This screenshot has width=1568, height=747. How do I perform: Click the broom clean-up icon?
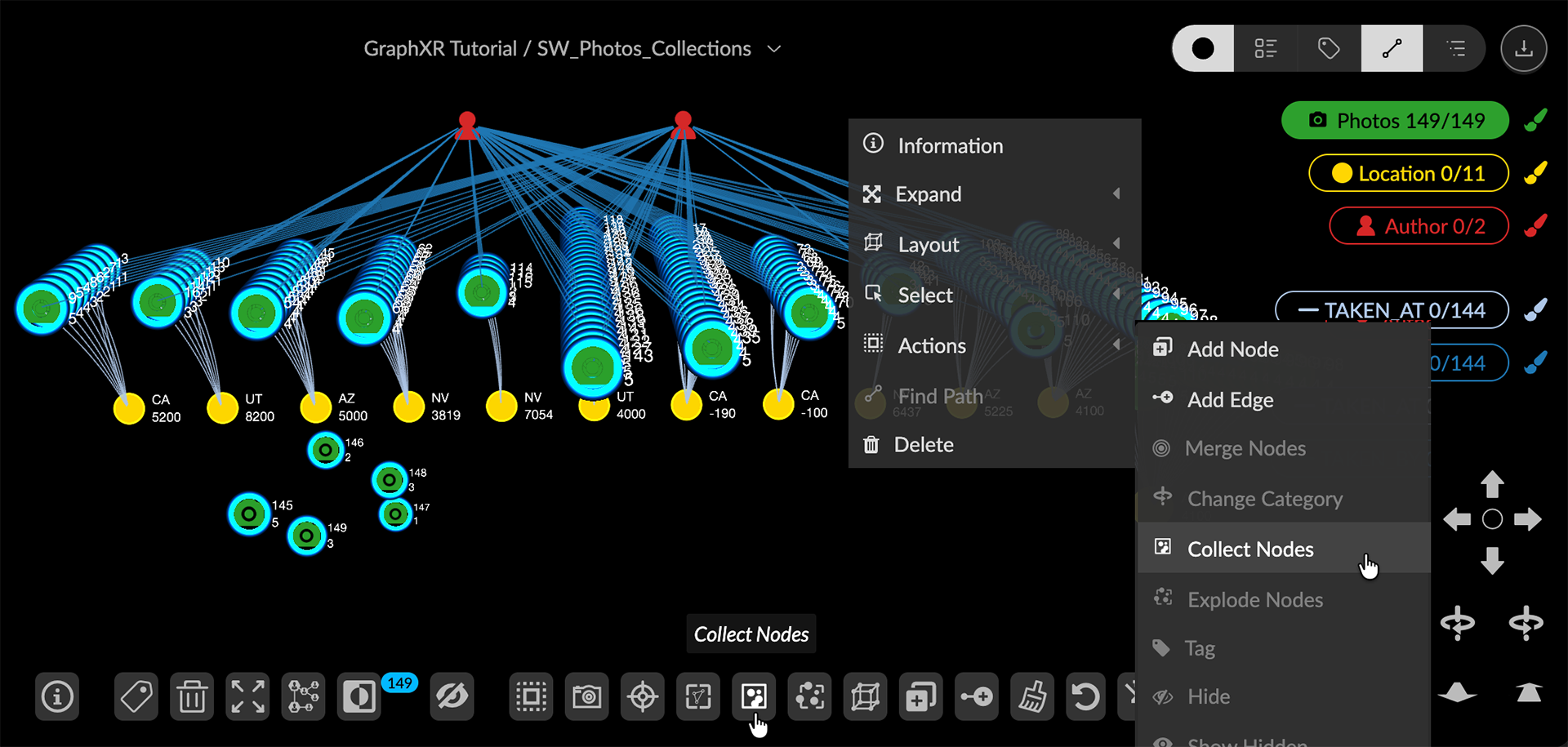tap(1032, 697)
